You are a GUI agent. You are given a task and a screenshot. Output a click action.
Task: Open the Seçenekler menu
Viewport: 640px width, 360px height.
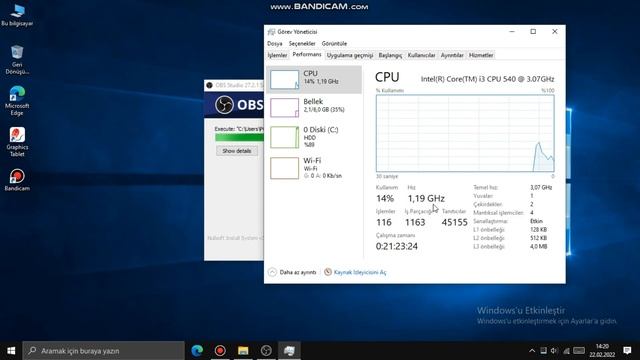pos(302,43)
